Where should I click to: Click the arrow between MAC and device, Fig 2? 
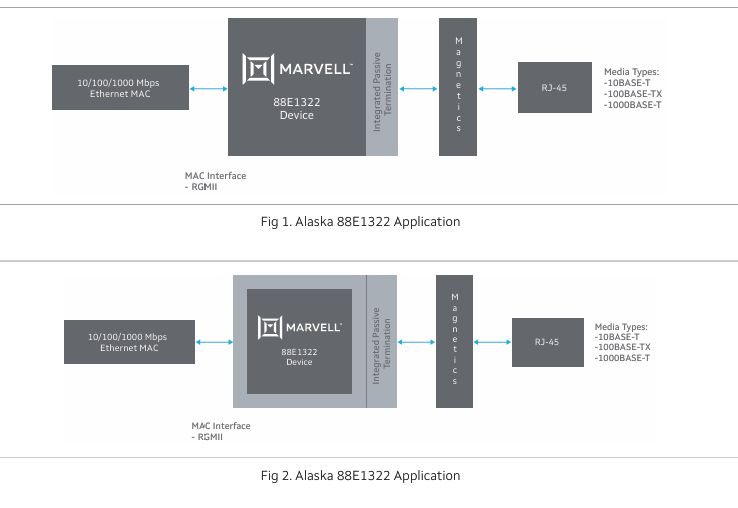click(214, 343)
